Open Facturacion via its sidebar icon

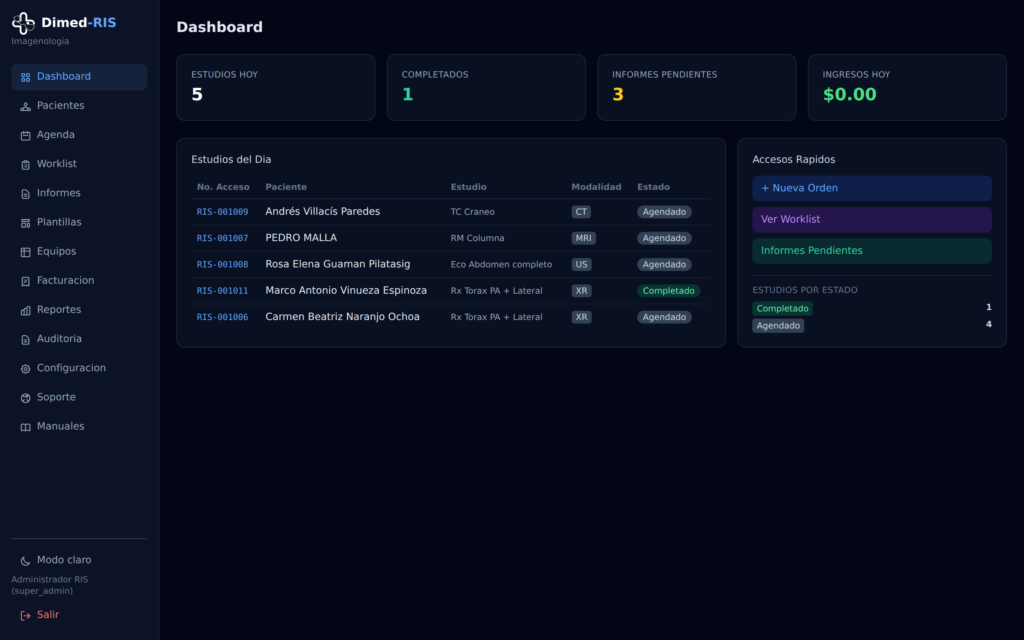[25, 281]
